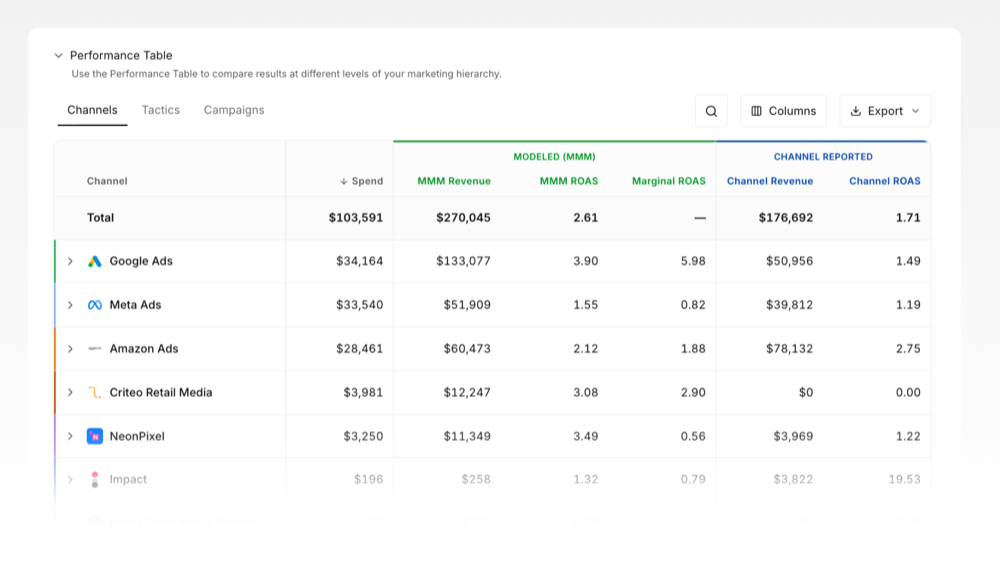Sort by Channel Revenue column header
1000x574 pixels.
point(770,181)
